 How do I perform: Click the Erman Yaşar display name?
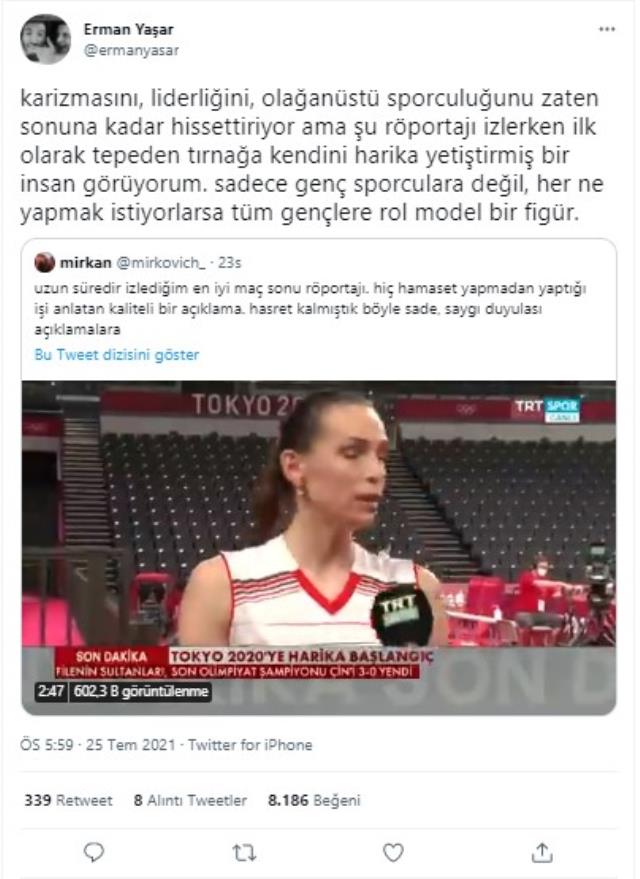(128, 29)
